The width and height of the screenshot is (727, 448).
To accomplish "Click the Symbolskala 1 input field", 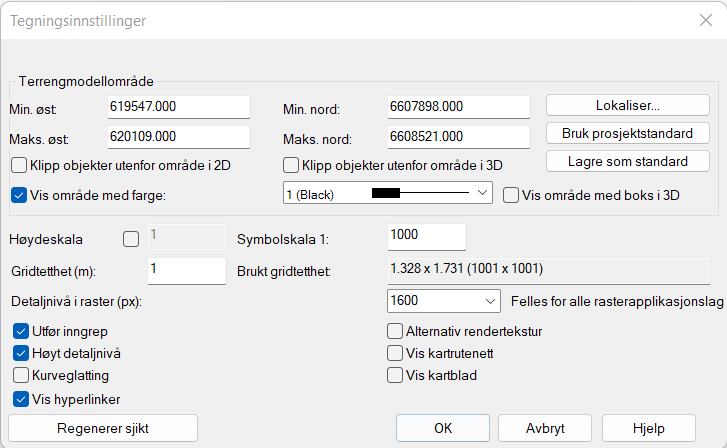I will tap(426, 237).
